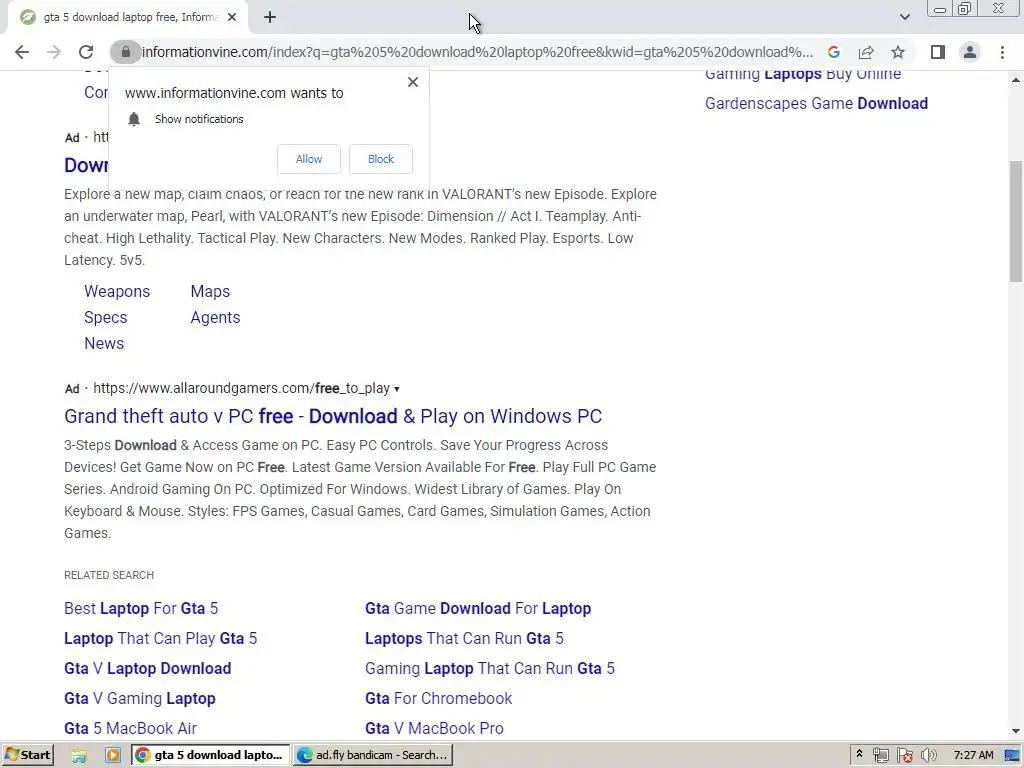This screenshot has height=768, width=1024.
Task: Click the scrollbar down arrow
Action: tap(1016, 731)
